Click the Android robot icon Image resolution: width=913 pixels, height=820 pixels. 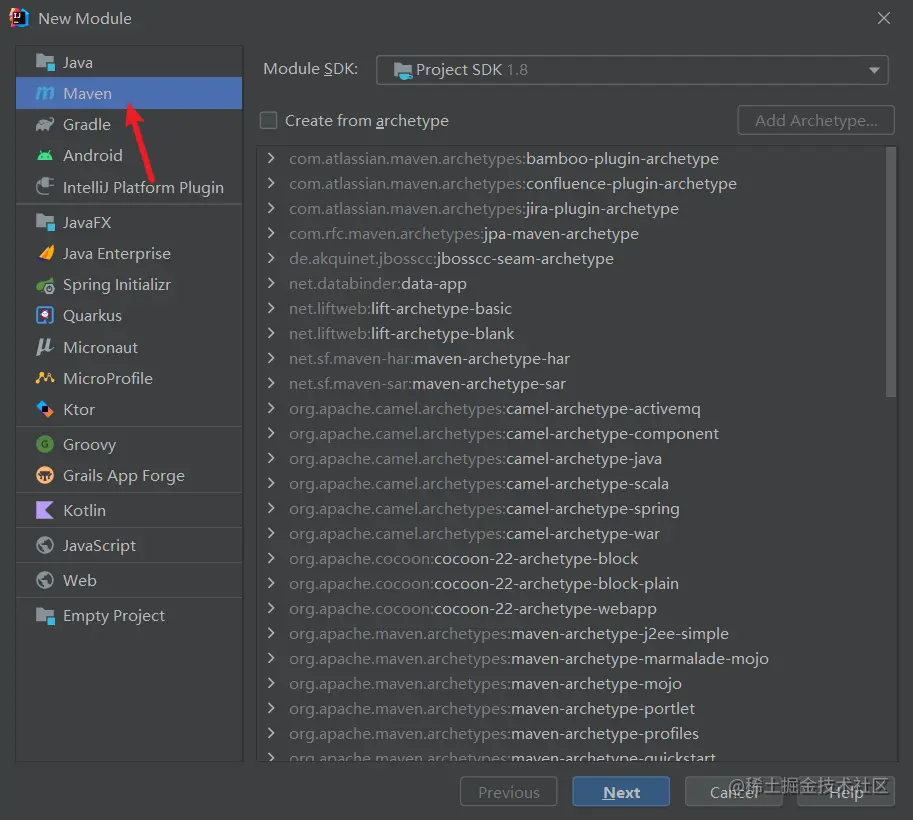tap(45, 155)
